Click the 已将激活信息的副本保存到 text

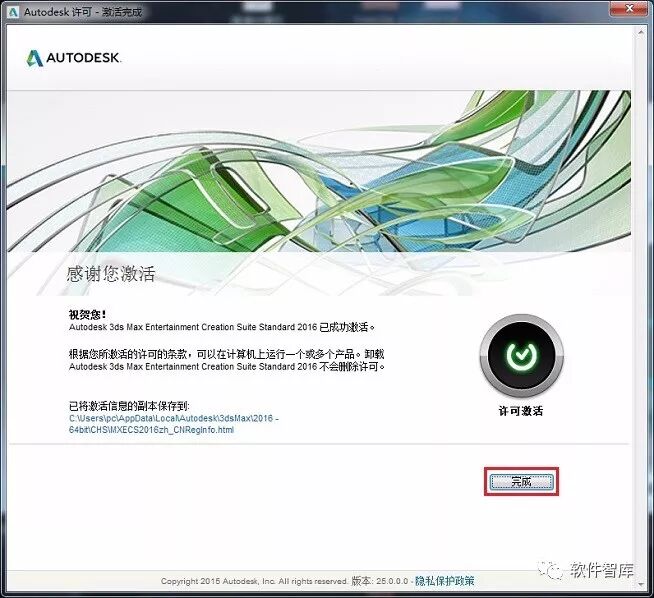tap(129, 406)
